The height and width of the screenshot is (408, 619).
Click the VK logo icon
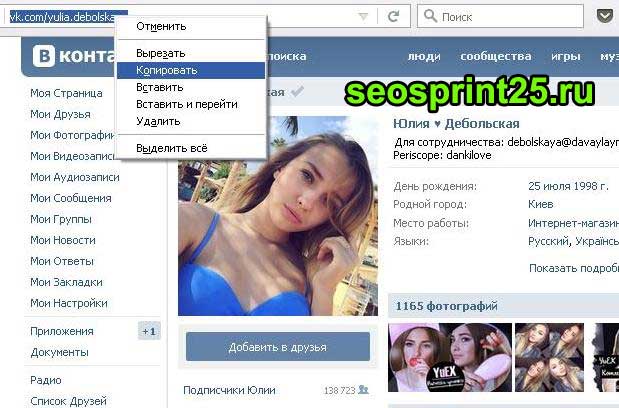(x=43, y=56)
